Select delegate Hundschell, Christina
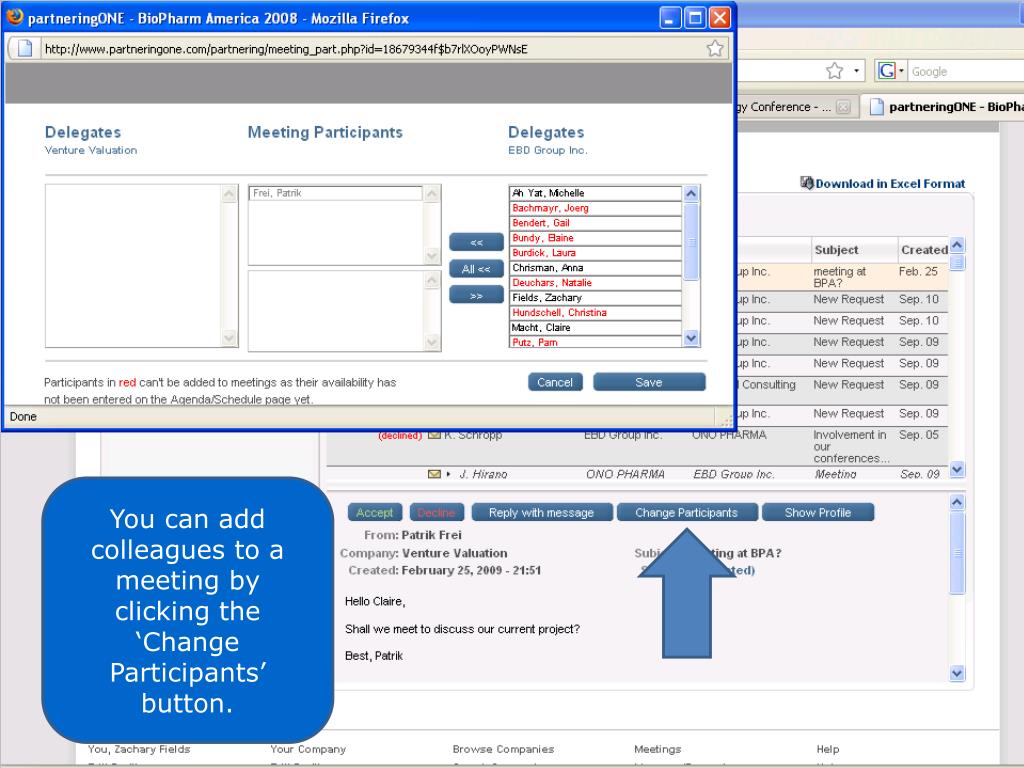This screenshot has height=768, width=1024. 595,313
